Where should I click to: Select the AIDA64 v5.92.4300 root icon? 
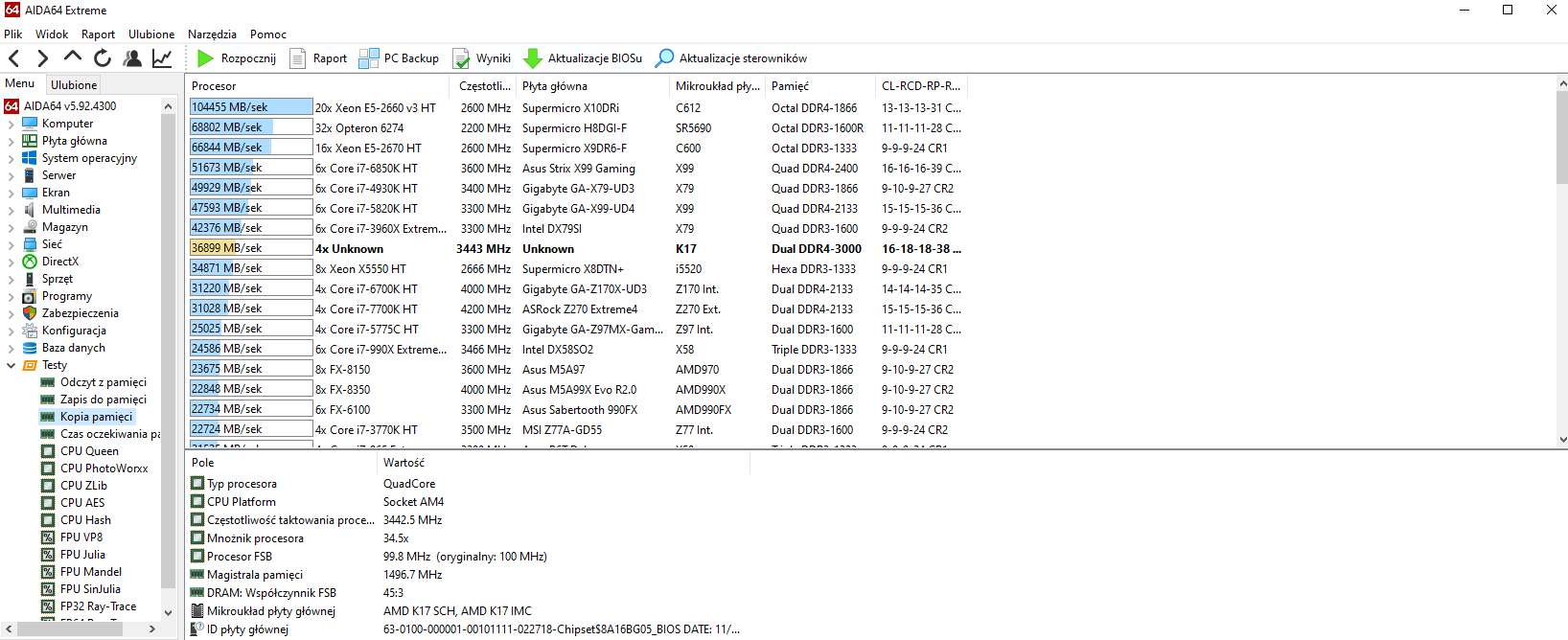click(12, 106)
